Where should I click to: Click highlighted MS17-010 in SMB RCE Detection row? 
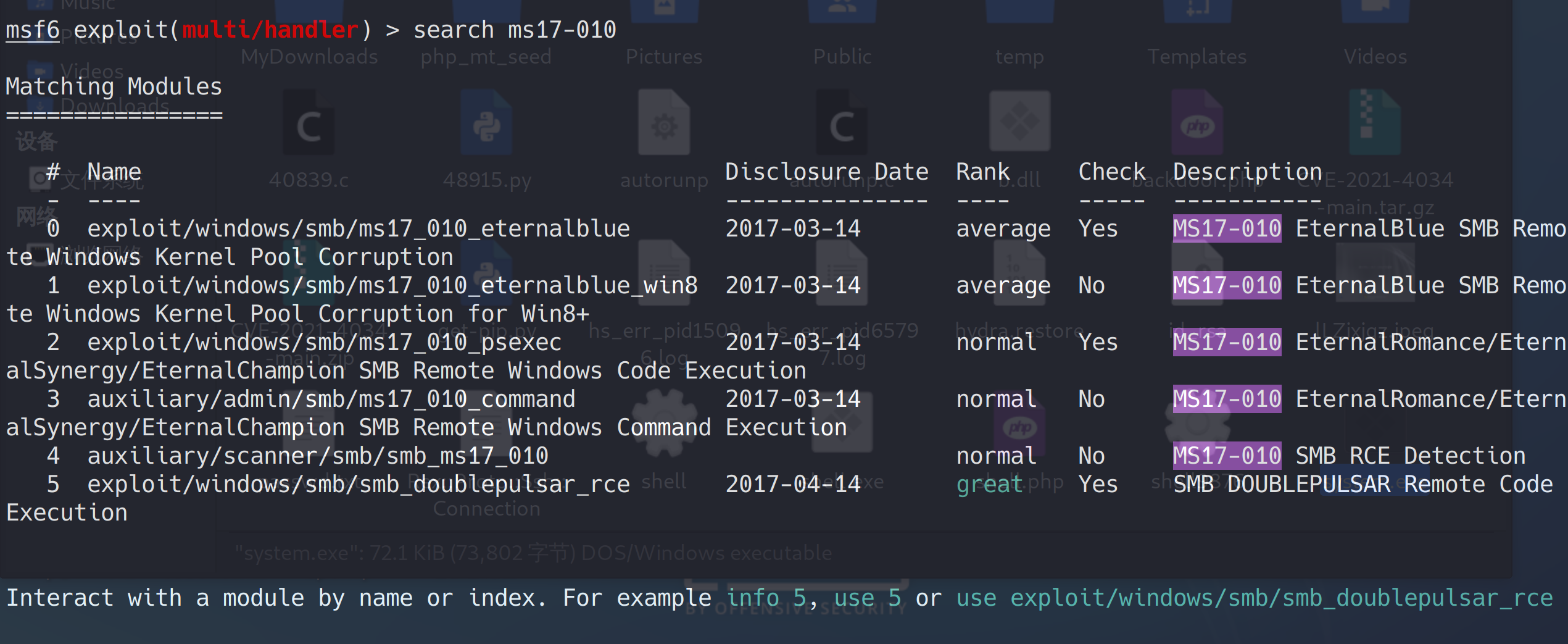1226,456
